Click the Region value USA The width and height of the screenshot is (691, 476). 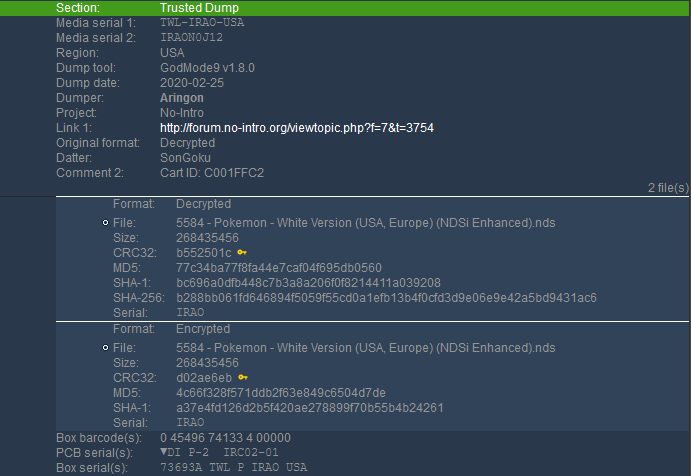pos(172,53)
